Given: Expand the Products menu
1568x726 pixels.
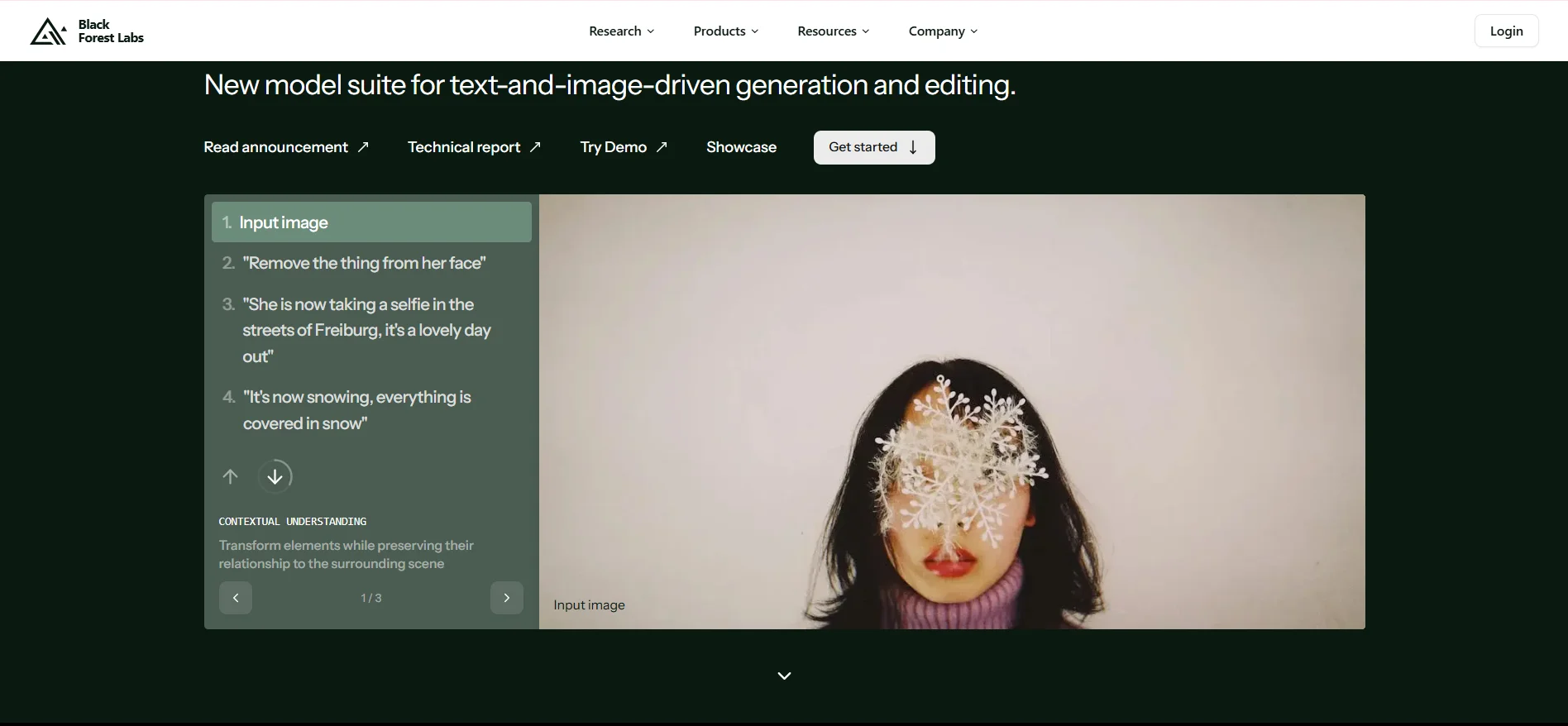Looking at the screenshot, I should pyautogui.click(x=725, y=31).
